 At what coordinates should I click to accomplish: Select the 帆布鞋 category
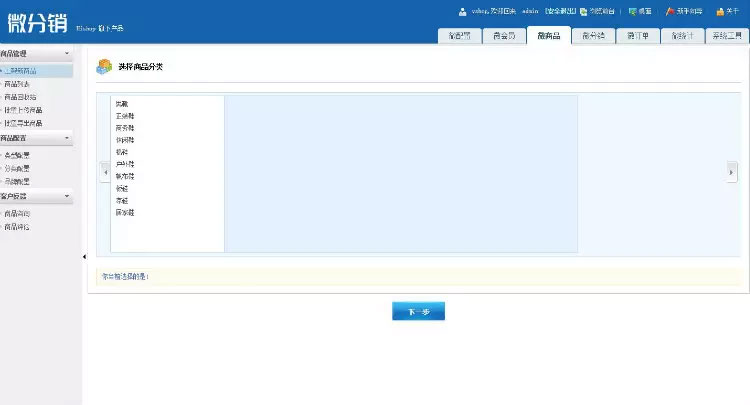tap(125, 176)
